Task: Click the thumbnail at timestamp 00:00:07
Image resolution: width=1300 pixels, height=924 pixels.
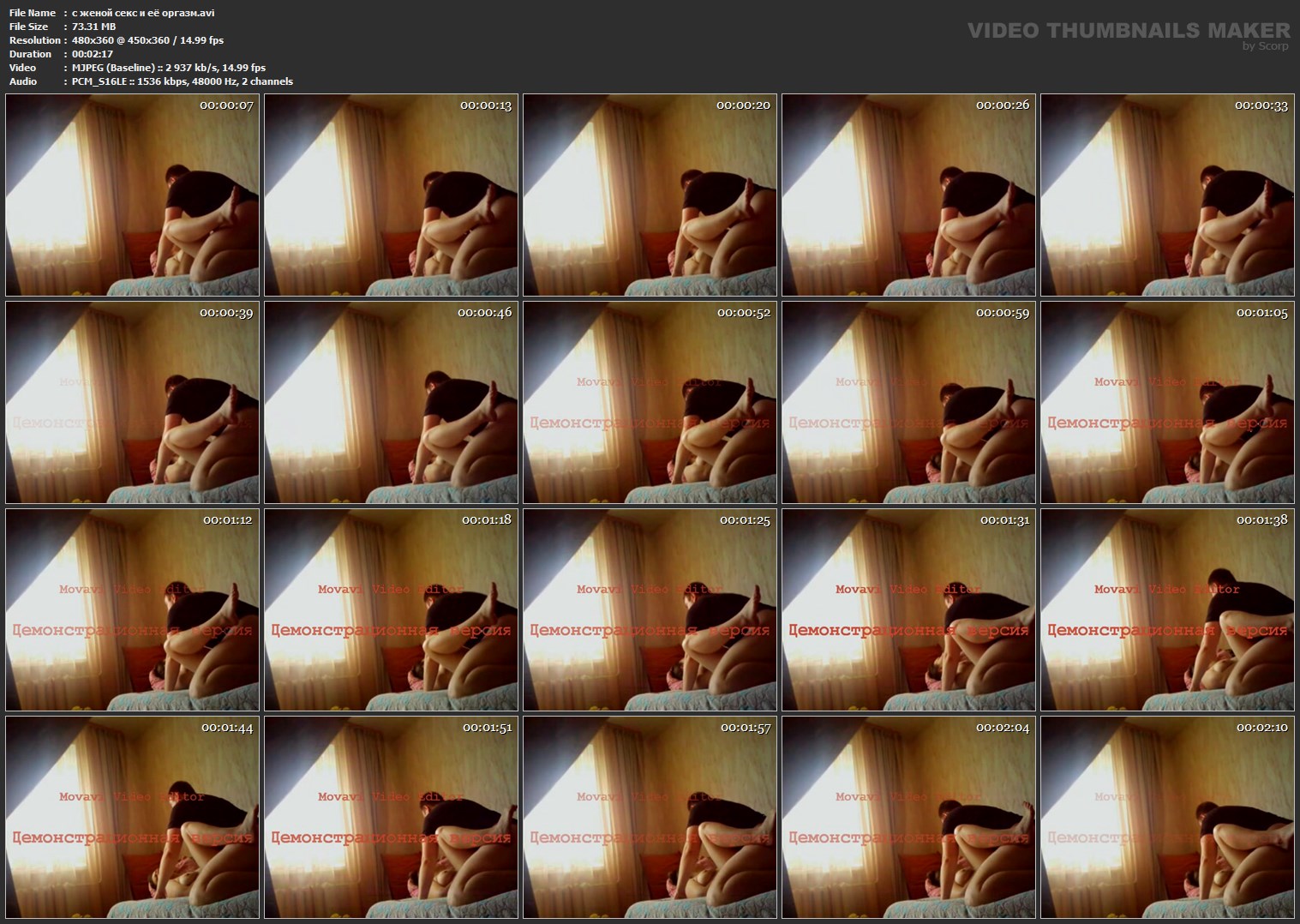Action: 132,195
